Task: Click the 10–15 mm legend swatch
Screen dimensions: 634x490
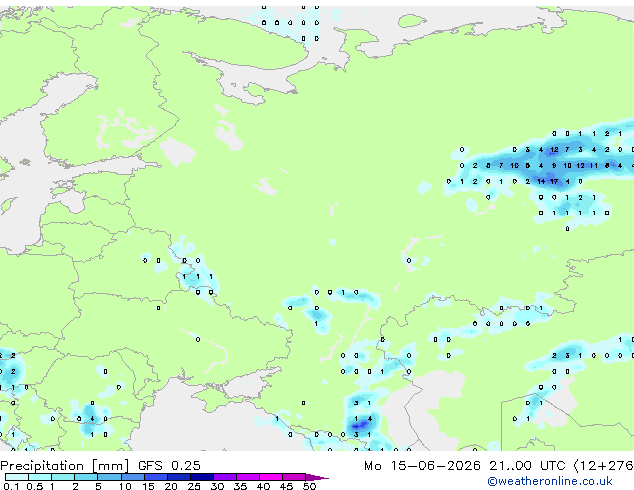Action: (133, 477)
